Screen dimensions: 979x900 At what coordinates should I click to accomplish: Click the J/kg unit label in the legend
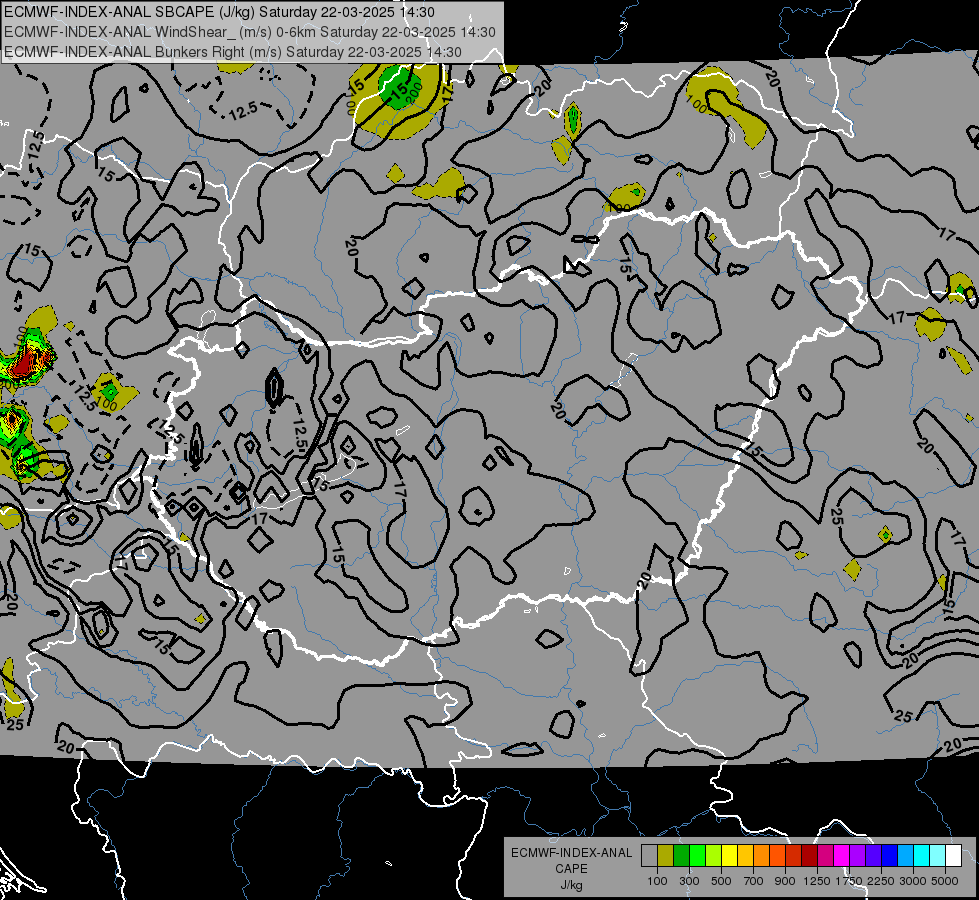[572, 885]
